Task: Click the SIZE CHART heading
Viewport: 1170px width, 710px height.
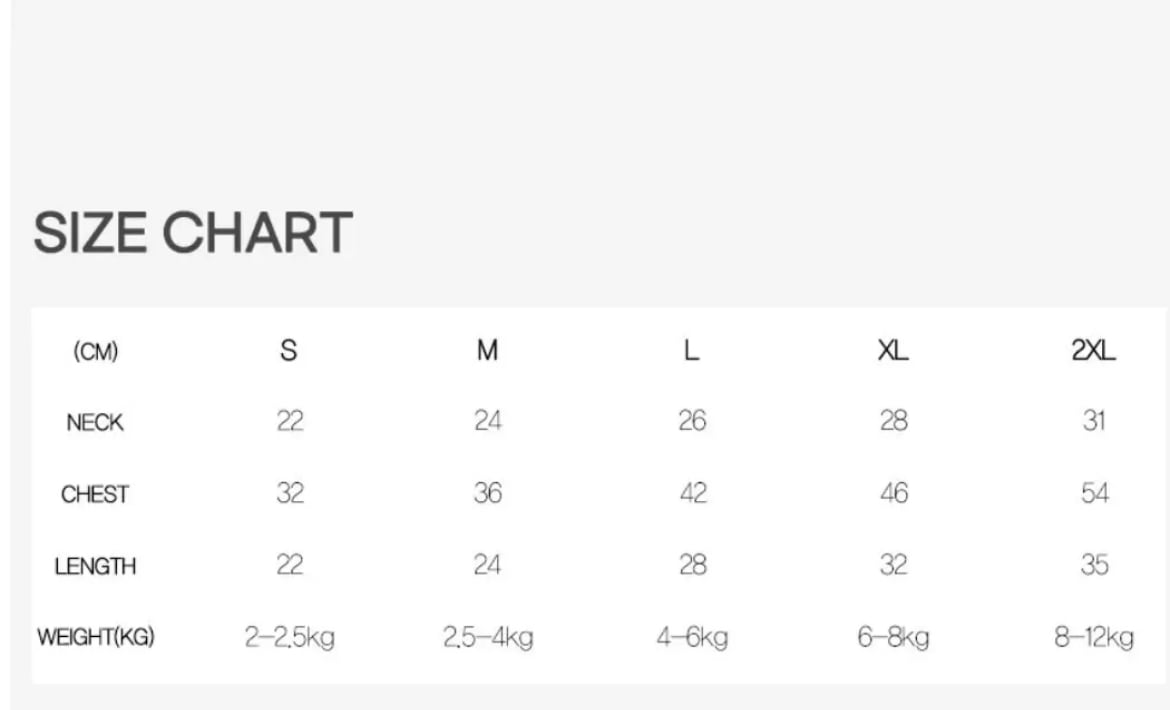Action: click(x=193, y=233)
